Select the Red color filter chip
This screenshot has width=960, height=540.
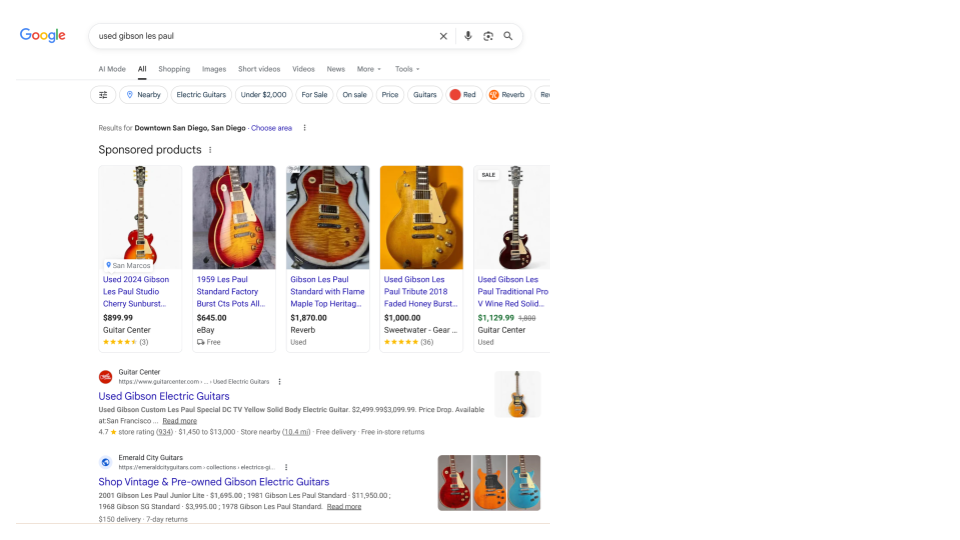click(x=463, y=95)
